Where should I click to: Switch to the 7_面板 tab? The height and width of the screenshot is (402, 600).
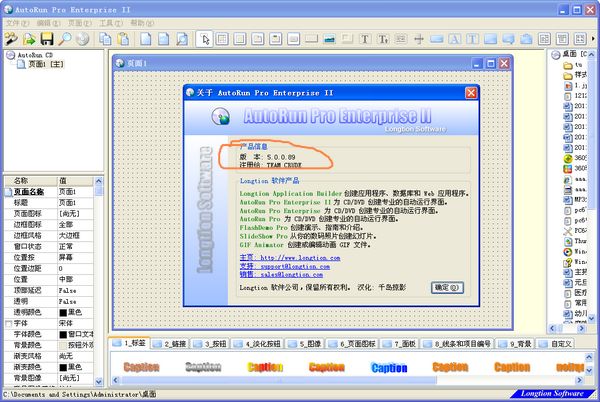(x=399, y=344)
